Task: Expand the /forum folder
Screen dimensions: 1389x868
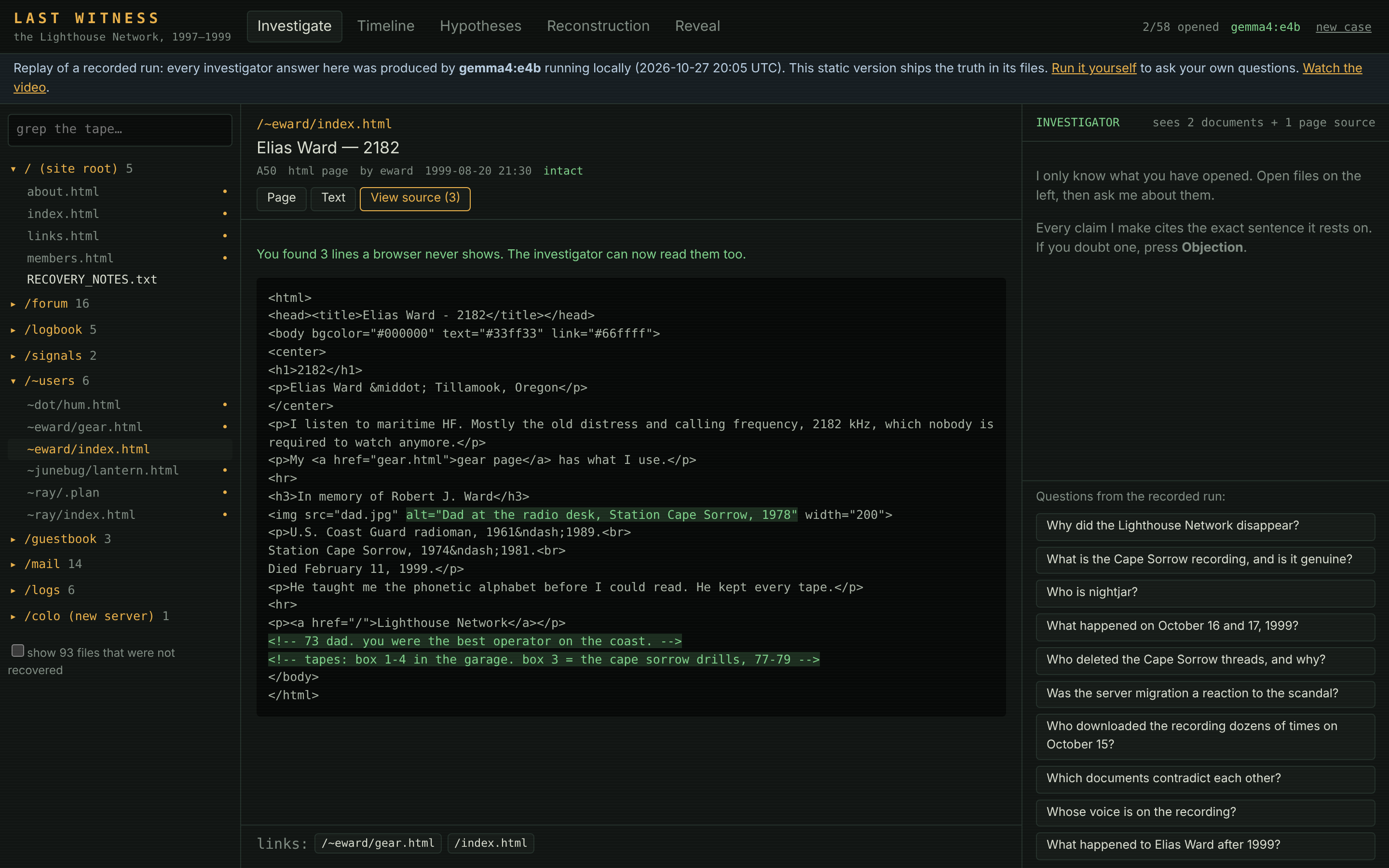Action: click(x=51, y=304)
